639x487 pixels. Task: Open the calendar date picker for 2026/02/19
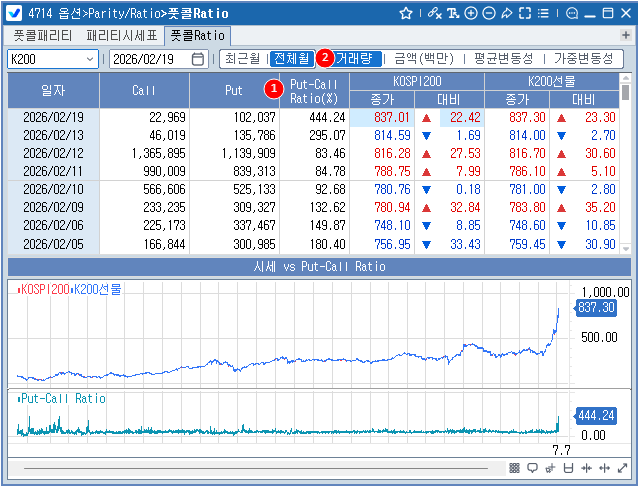(x=197, y=59)
